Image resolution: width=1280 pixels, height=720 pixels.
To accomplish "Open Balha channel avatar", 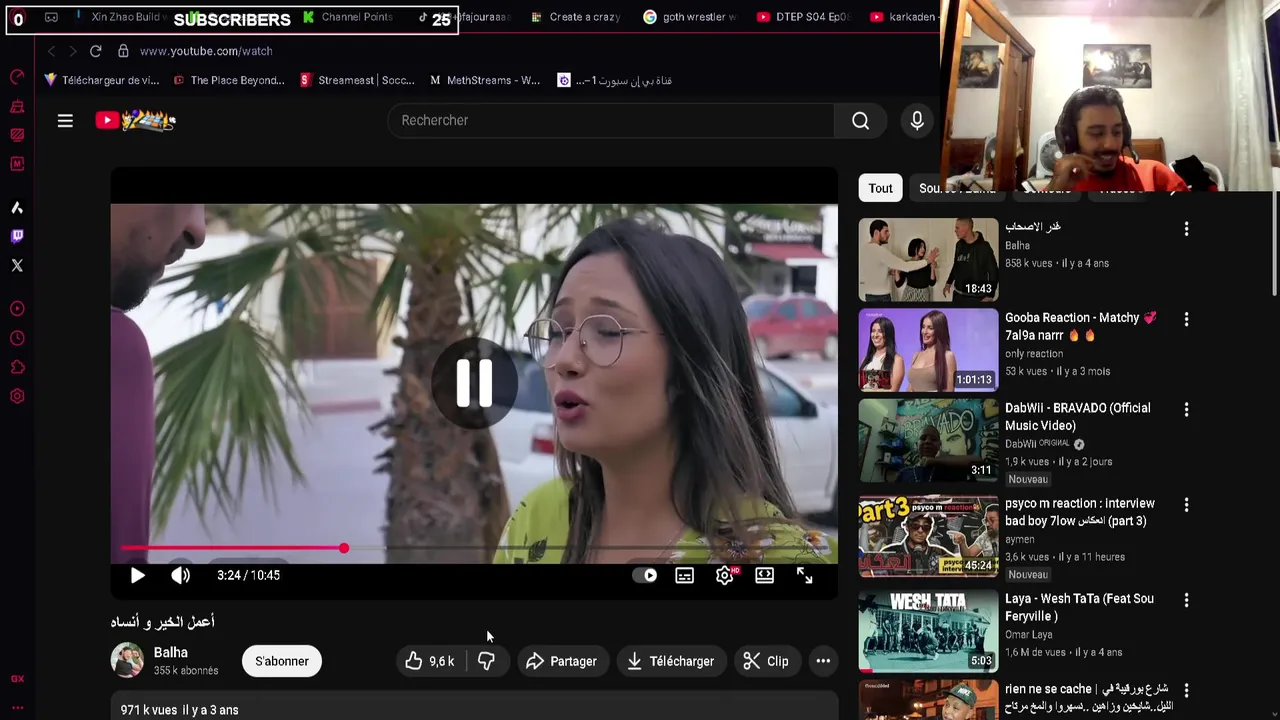I will coord(127,660).
